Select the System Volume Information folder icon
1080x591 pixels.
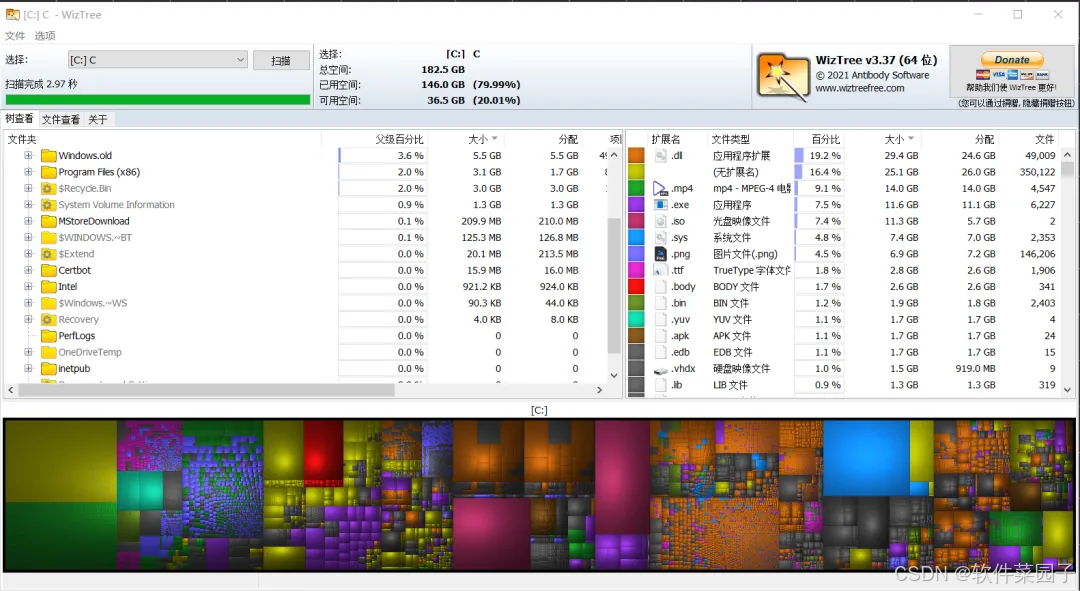48,205
